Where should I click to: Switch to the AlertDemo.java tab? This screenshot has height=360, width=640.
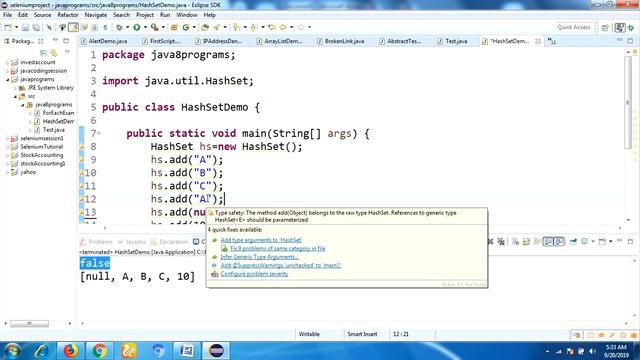pyautogui.click(x=104, y=41)
